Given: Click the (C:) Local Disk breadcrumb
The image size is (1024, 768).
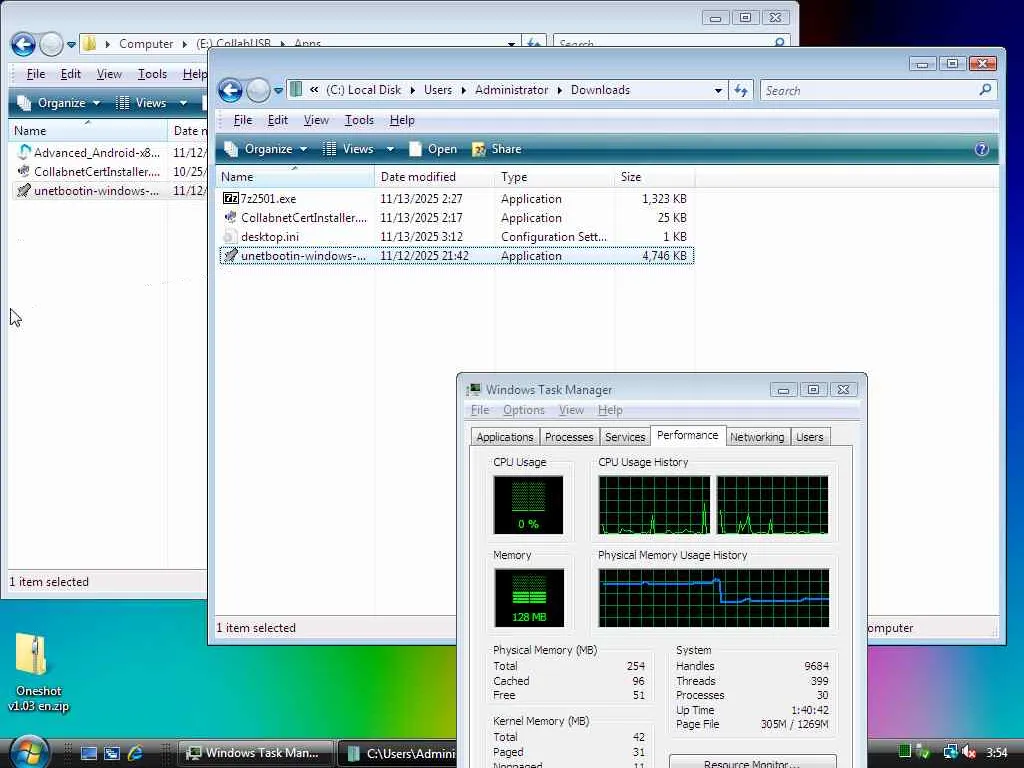Looking at the screenshot, I should click(364, 90).
